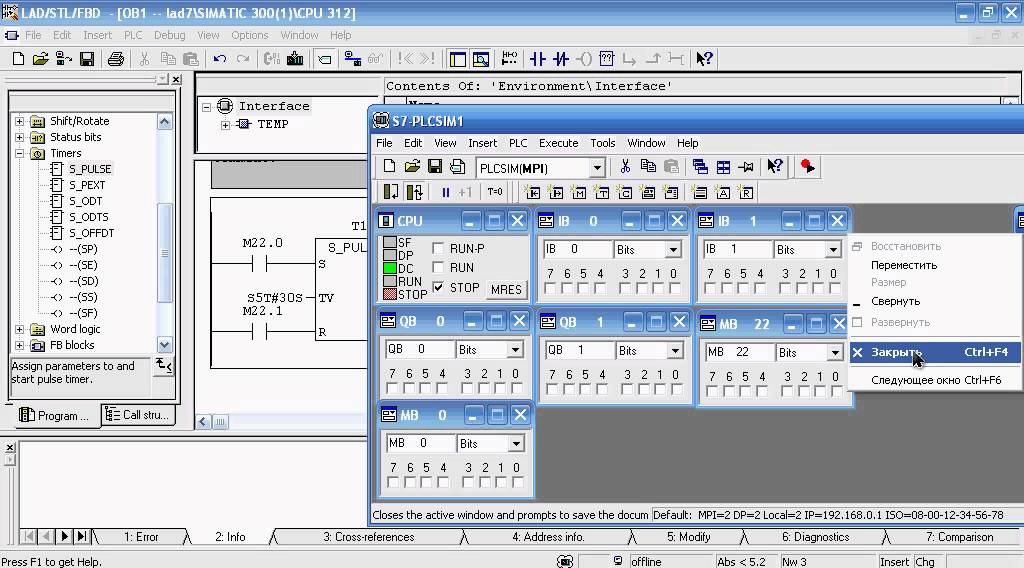Tile windows icon in PLCSIM toolbar

click(723, 167)
